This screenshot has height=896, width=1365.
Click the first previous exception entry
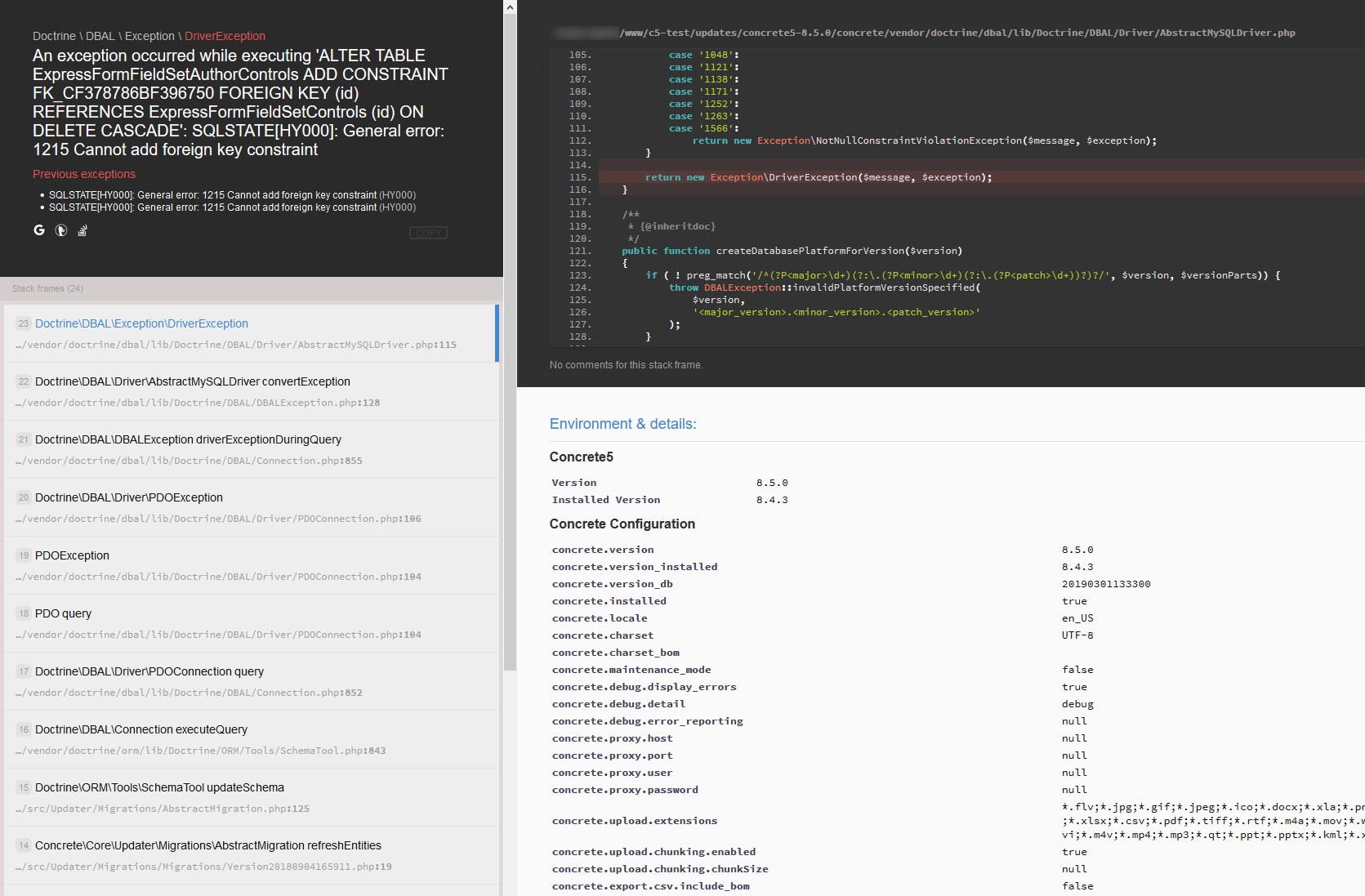(x=231, y=194)
